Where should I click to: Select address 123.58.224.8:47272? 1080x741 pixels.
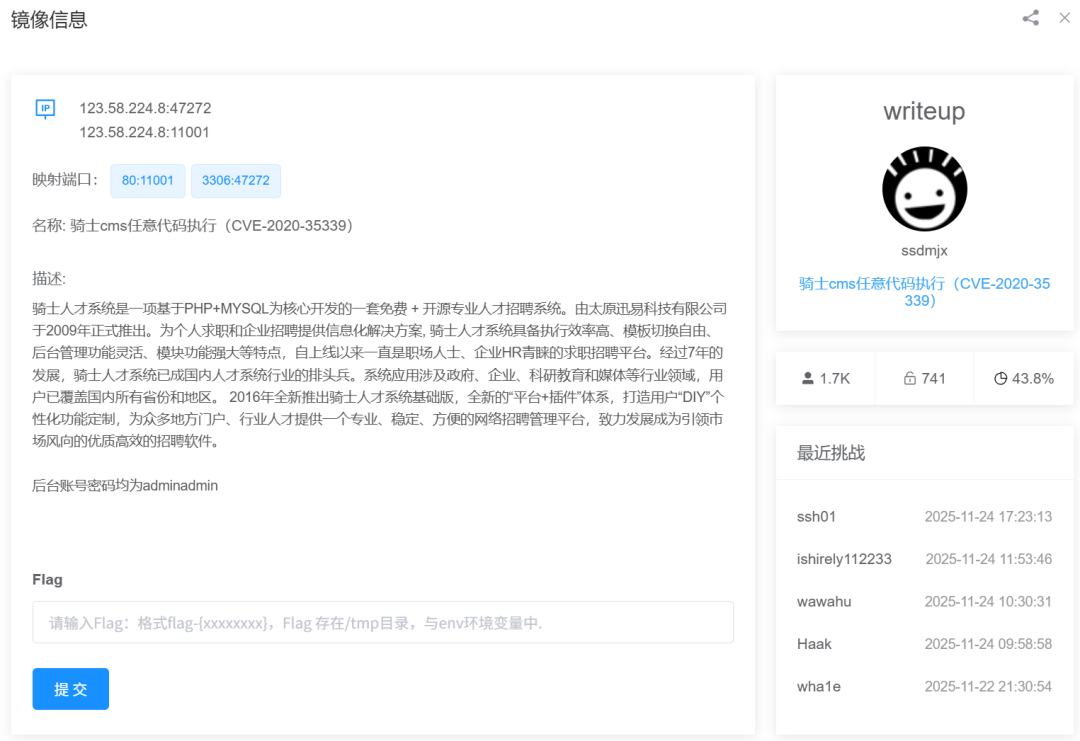145,108
